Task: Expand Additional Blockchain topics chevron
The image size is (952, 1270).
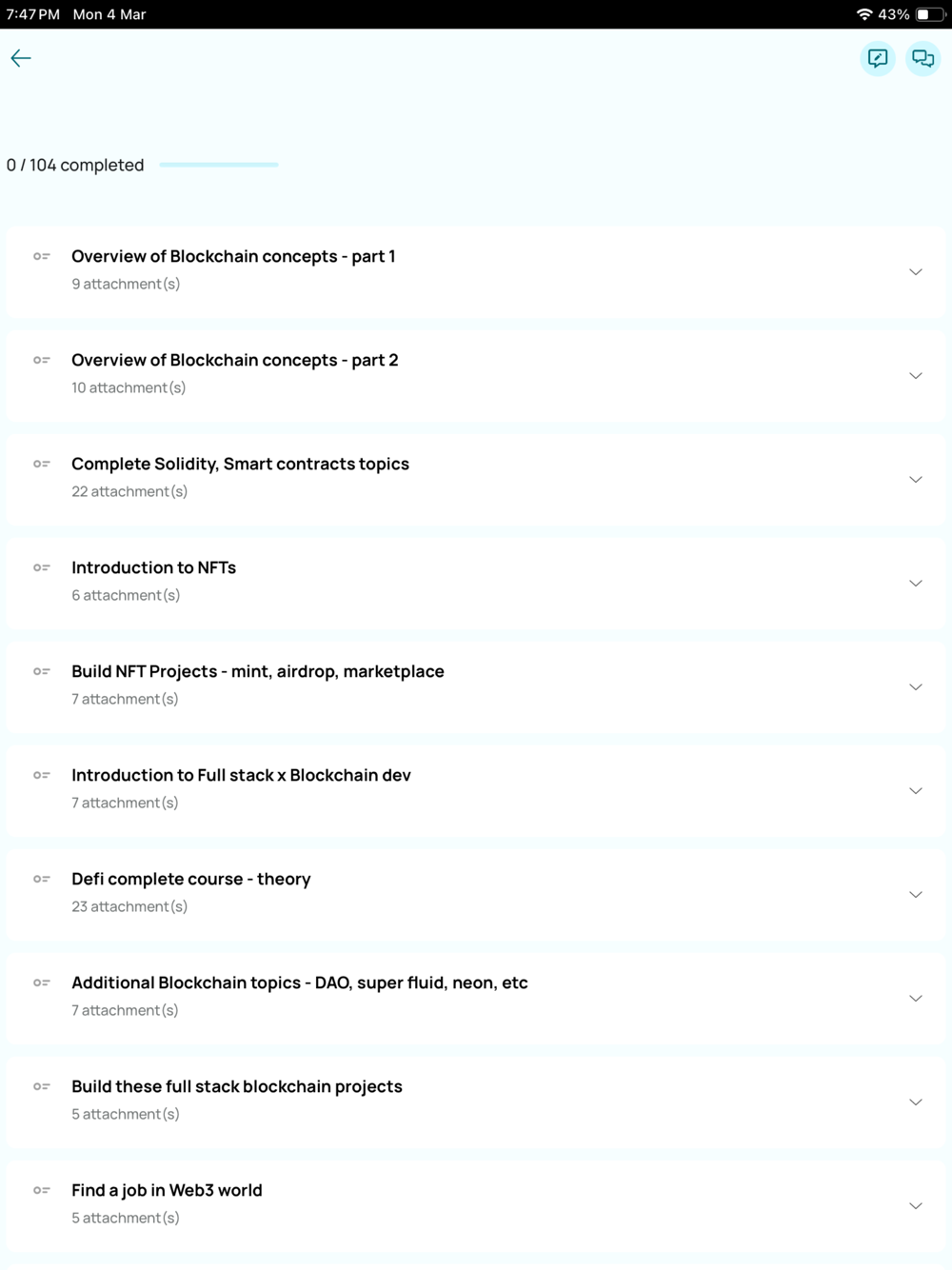Action: 916,999
